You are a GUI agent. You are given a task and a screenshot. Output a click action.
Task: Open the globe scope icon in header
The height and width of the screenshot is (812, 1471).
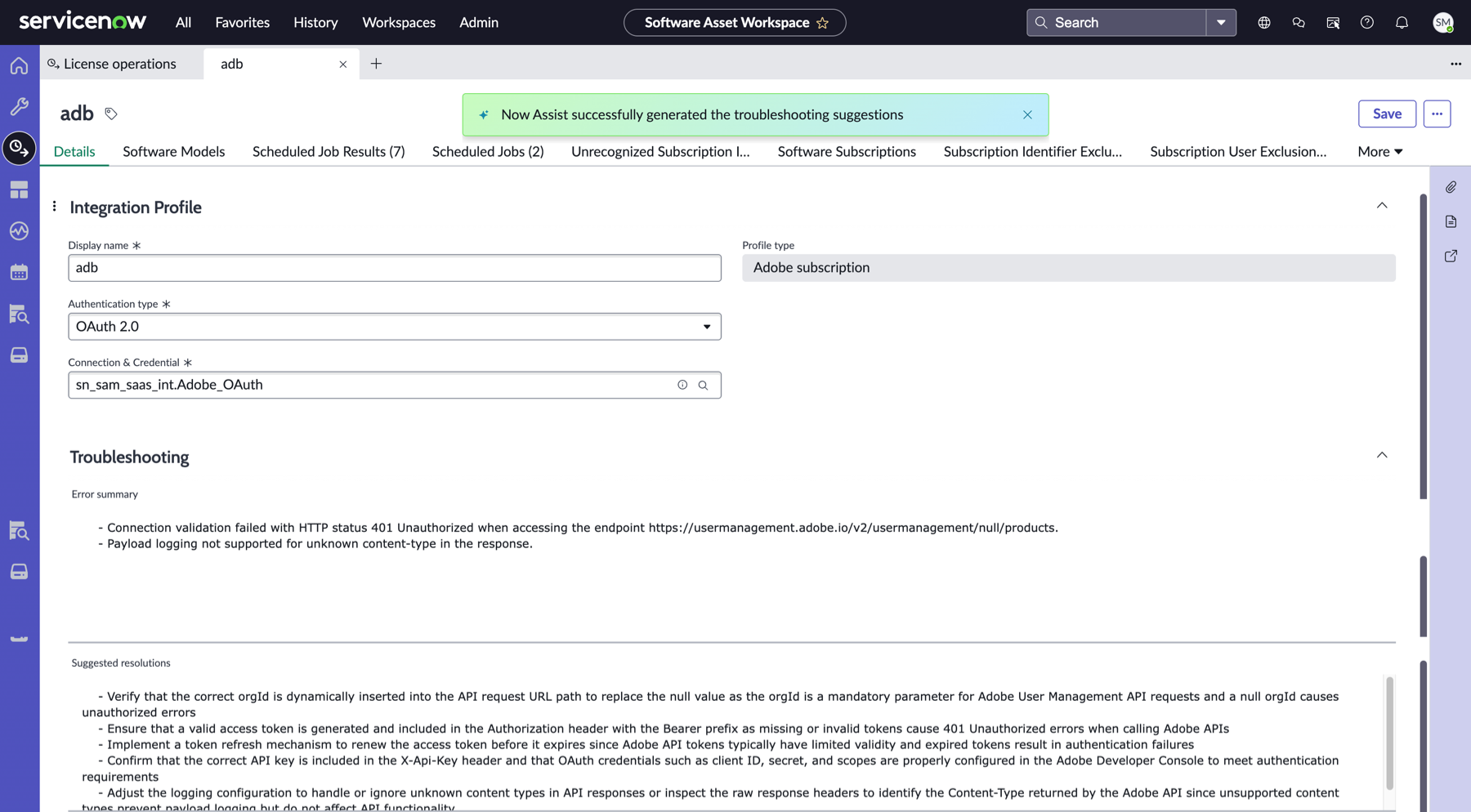[x=1264, y=22]
